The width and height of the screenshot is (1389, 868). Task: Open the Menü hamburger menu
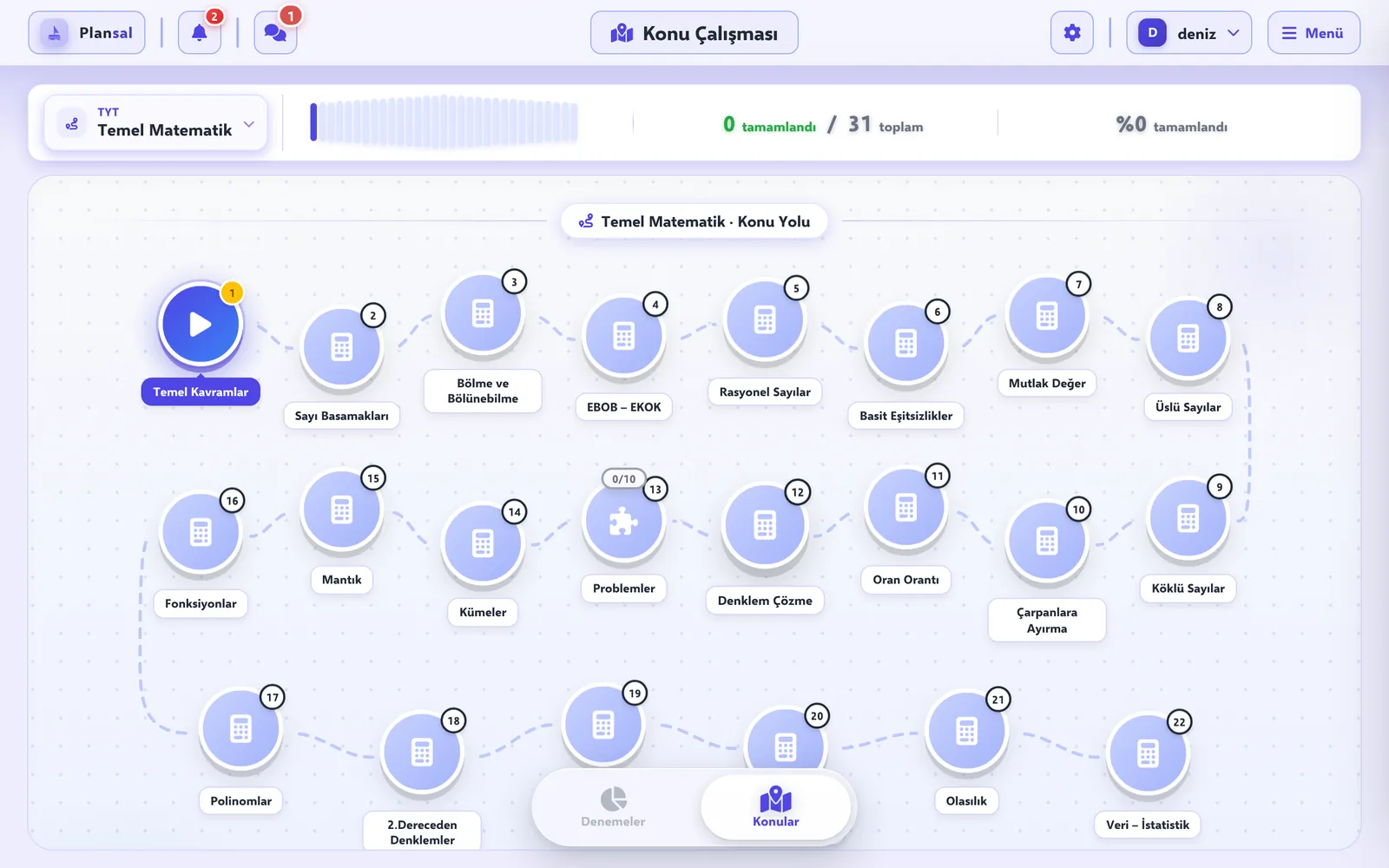point(1313,33)
